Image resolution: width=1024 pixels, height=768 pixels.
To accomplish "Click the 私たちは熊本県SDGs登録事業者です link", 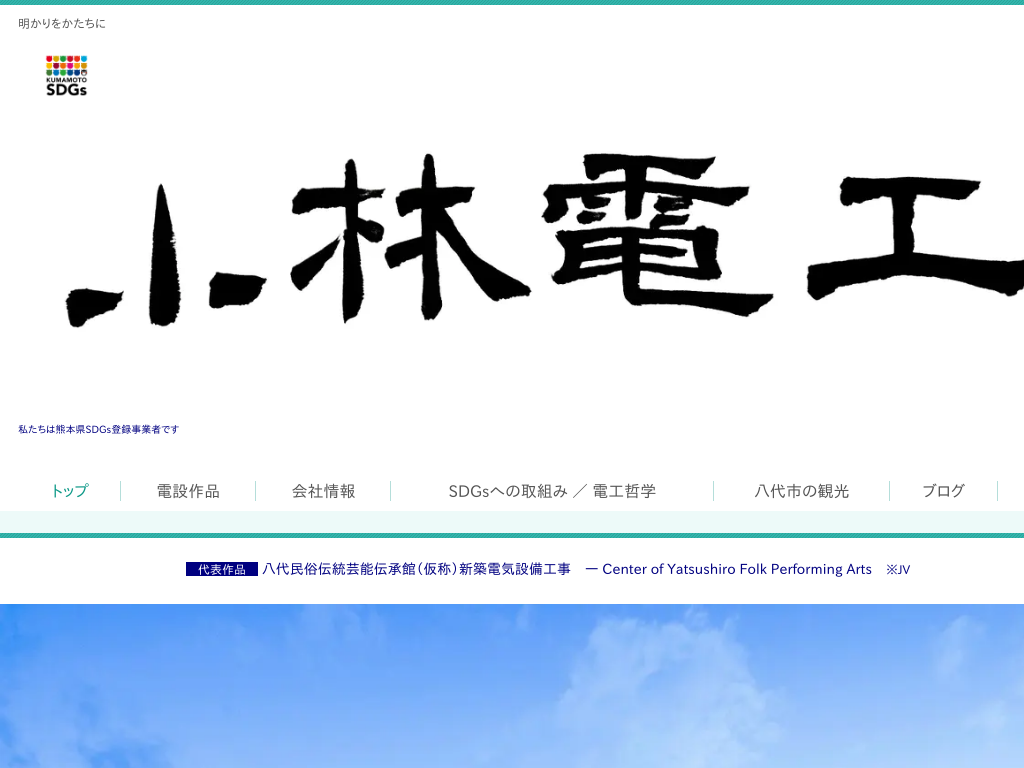I will click(99, 430).
